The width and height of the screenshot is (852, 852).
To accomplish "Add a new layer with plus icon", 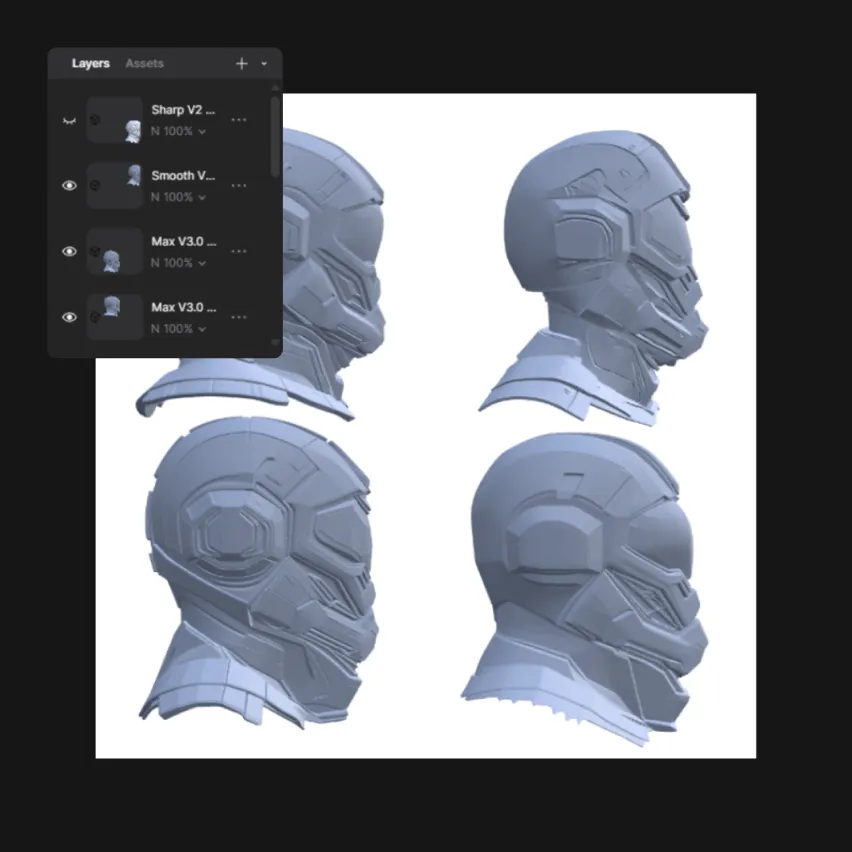I will (242, 64).
